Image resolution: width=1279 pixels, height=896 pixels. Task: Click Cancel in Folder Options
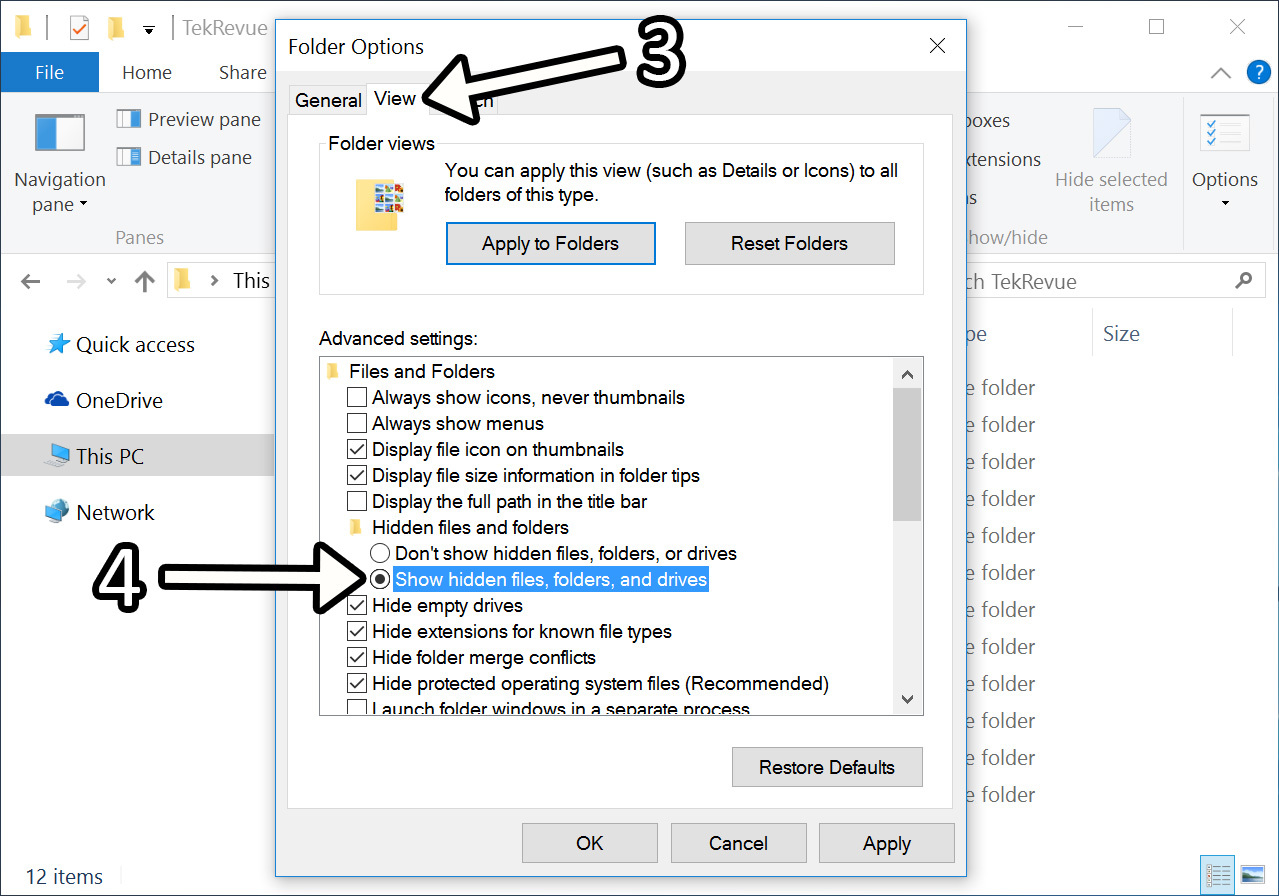click(x=738, y=843)
